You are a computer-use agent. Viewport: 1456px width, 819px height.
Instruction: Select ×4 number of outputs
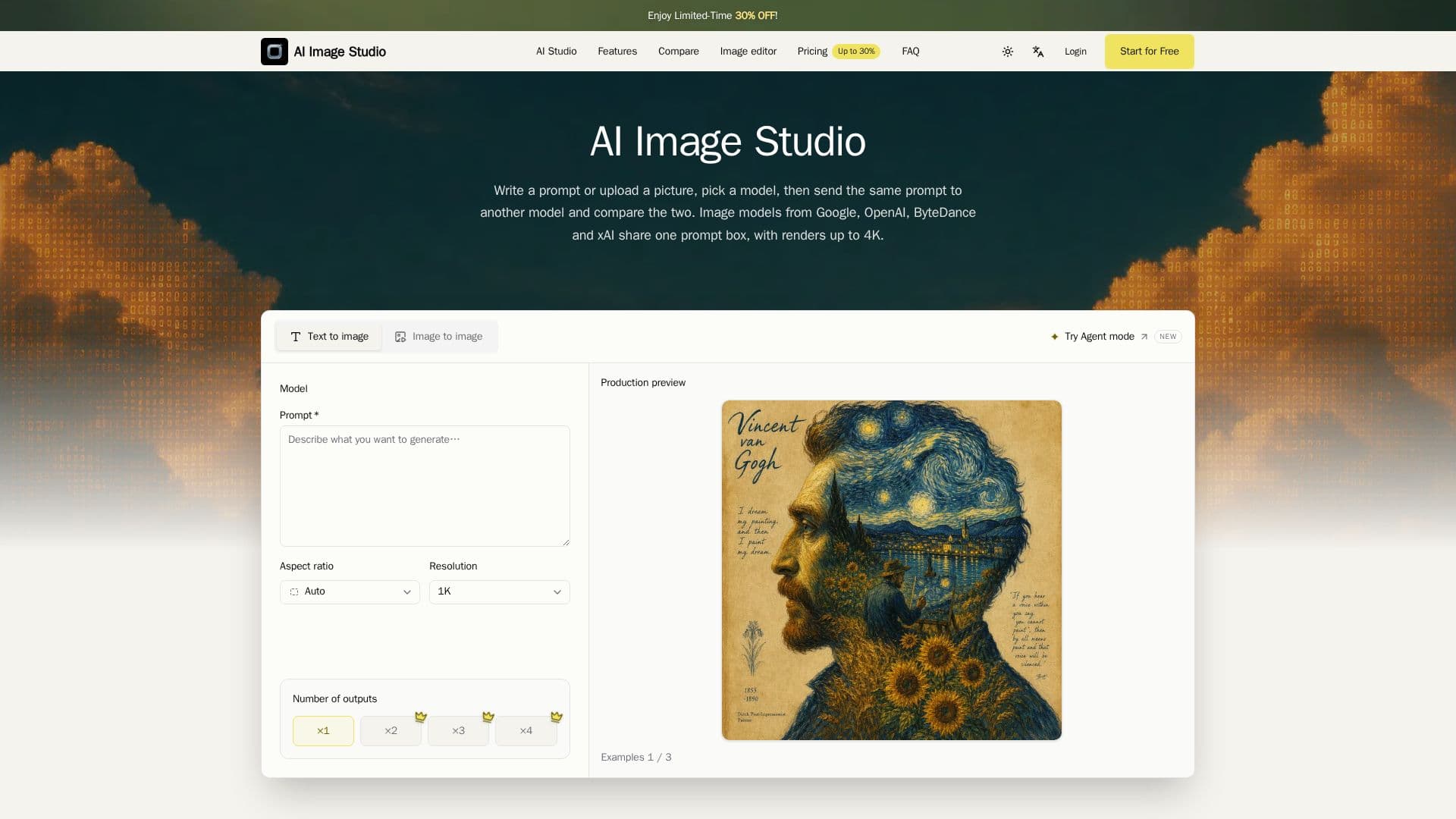pos(526,731)
